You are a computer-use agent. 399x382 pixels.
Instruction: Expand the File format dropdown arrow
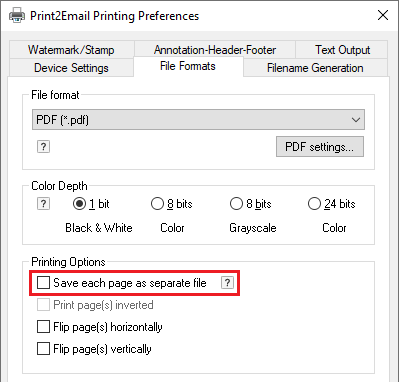[x=356, y=120]
